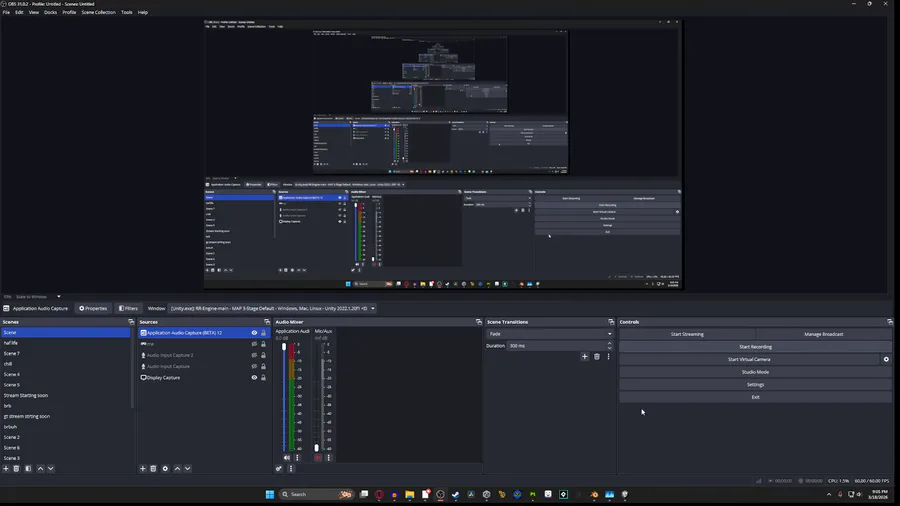Toggle lock on Application Audio Capture (BETA) 12
This screenshot has height=506, width=900.
[x=263, y=333]
